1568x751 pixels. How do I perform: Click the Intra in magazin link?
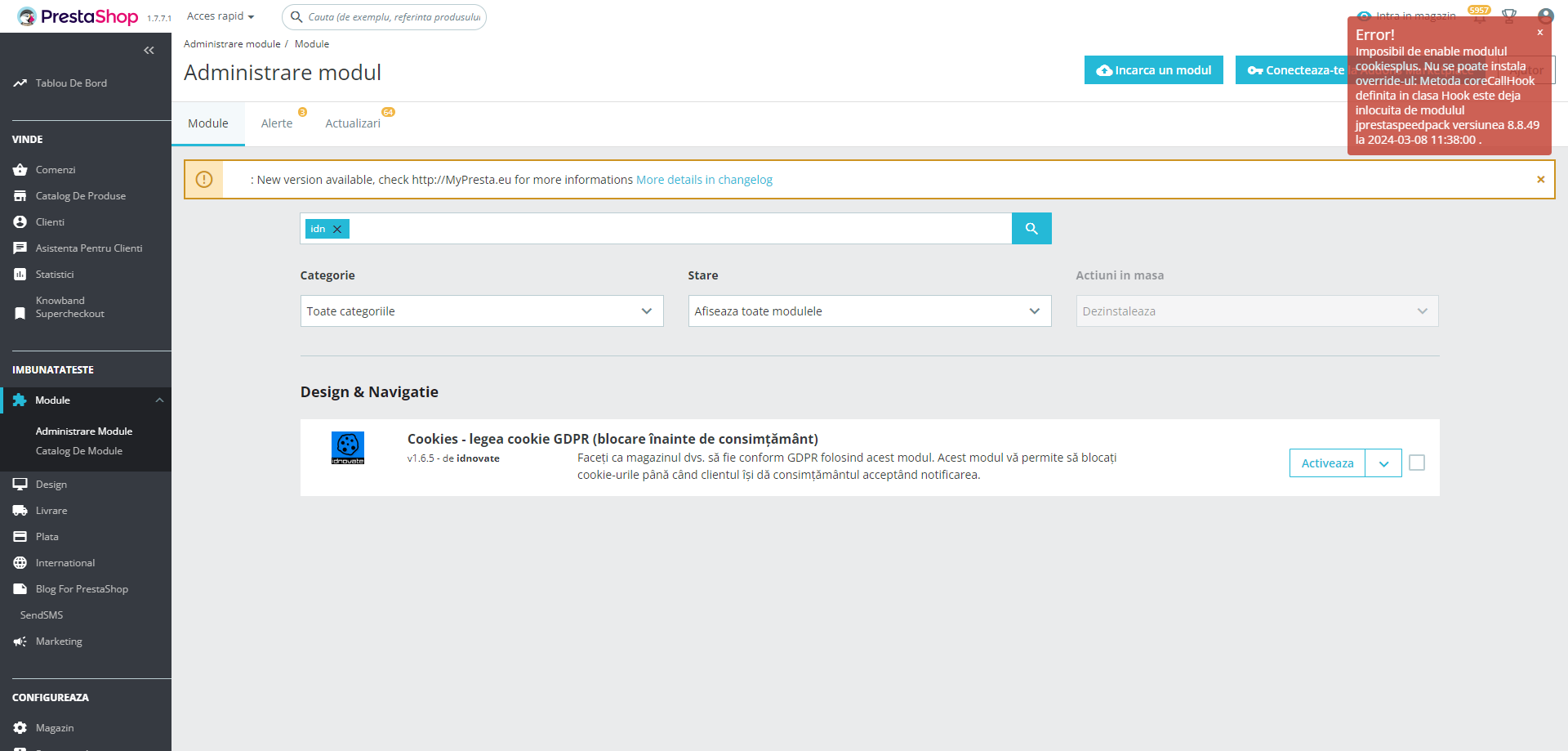tap(1406, 16)
